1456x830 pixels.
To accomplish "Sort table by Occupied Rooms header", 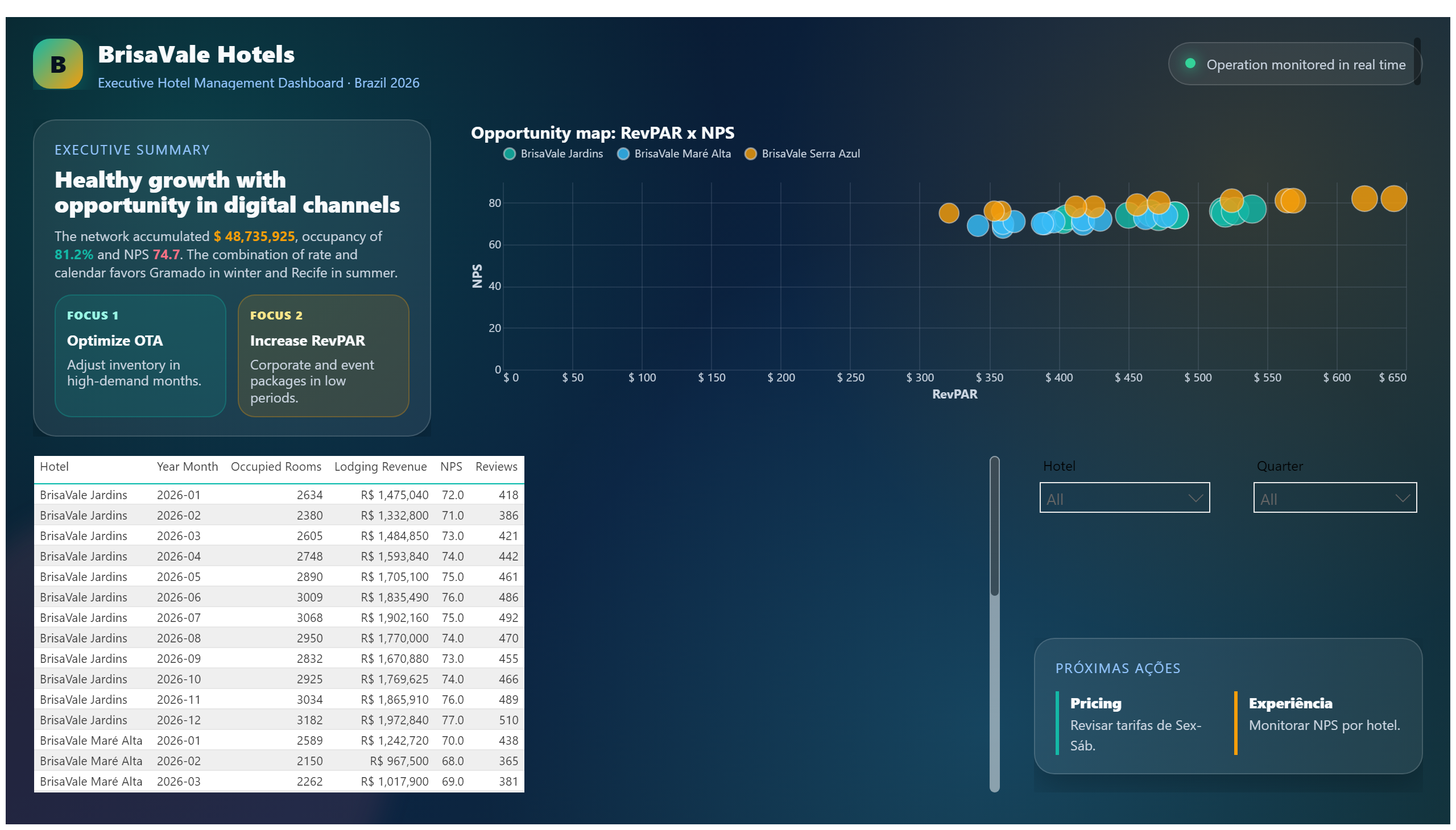I will tap(276, 467).
